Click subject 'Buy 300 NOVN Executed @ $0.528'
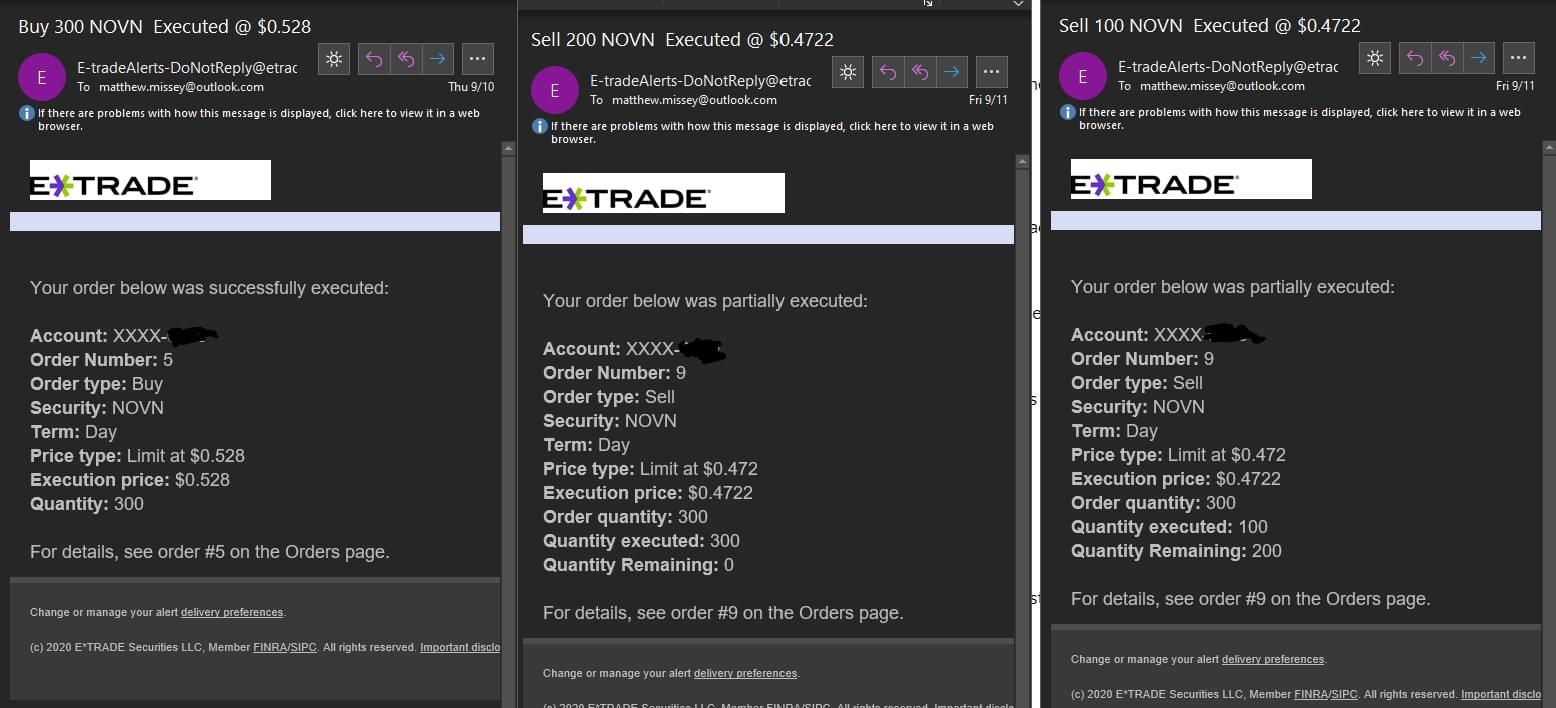Viewport: 1556px width, 708px height. (x=164, y=27)
